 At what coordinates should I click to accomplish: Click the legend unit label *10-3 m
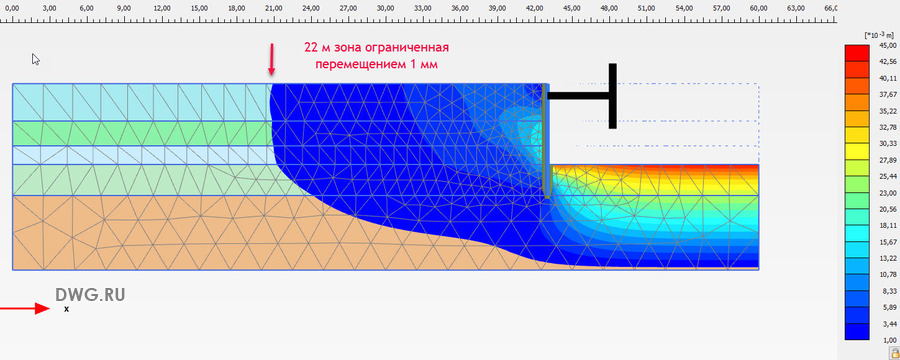(x=878, y=36)
